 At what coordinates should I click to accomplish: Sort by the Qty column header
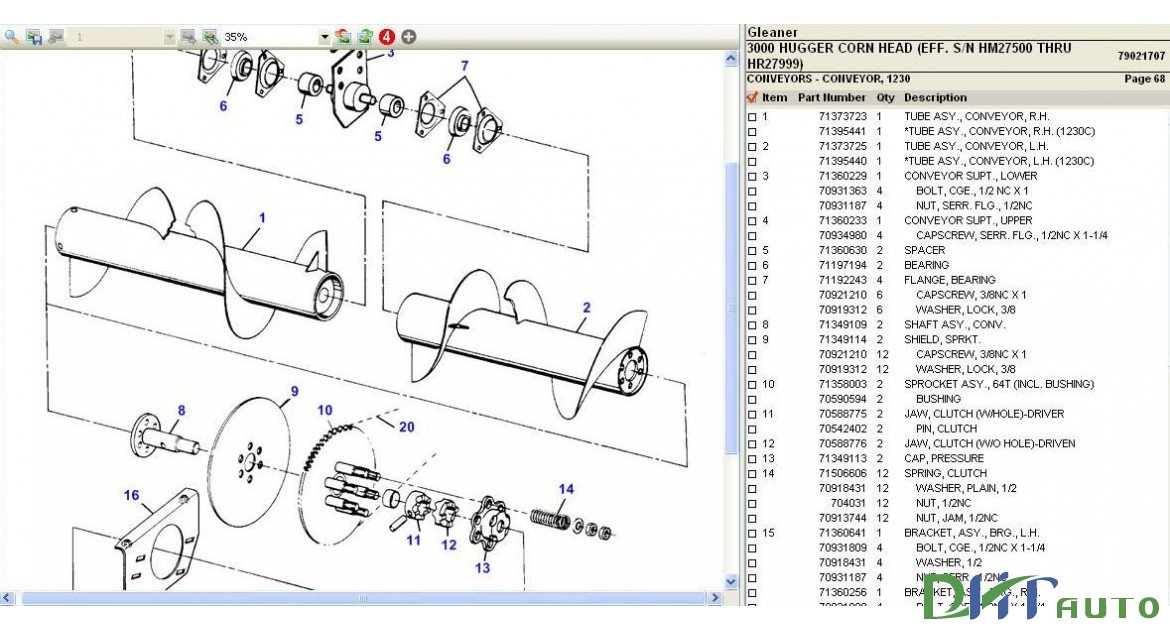(x=886, y=97)
